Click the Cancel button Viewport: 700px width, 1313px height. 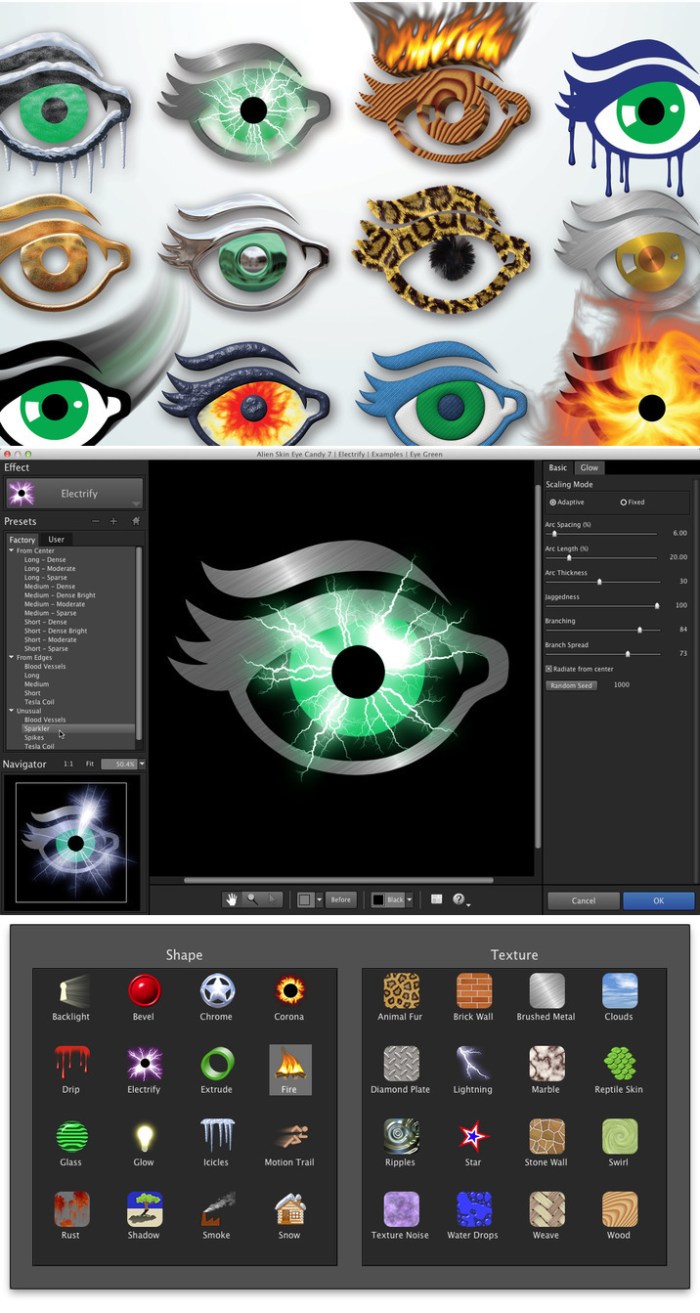[583, 901]
